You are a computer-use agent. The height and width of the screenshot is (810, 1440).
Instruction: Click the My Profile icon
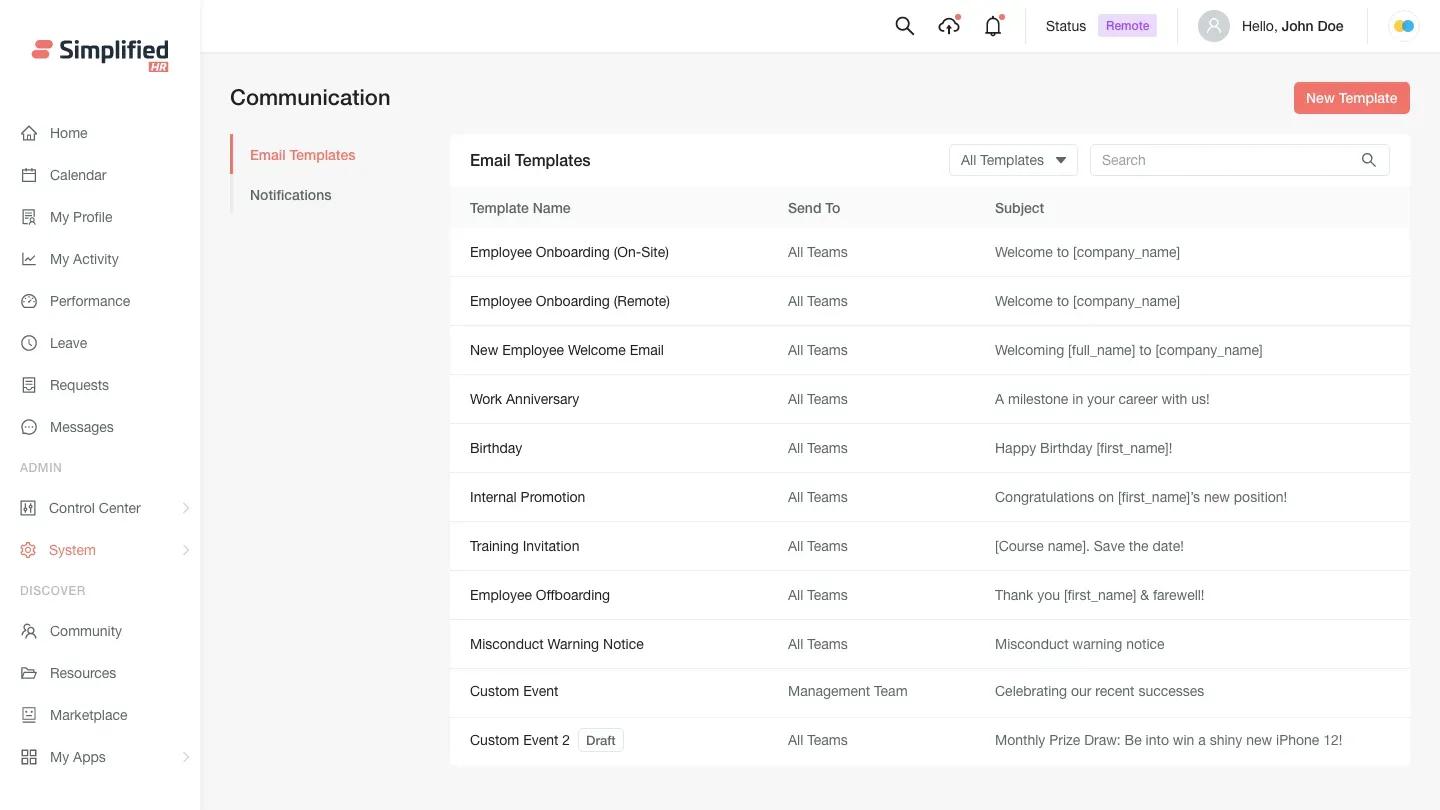[29, 217]
